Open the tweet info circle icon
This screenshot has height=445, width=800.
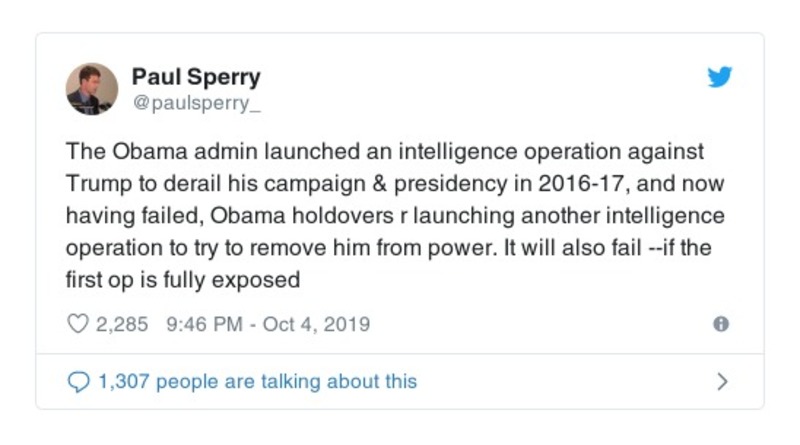[x=720, y=324]
